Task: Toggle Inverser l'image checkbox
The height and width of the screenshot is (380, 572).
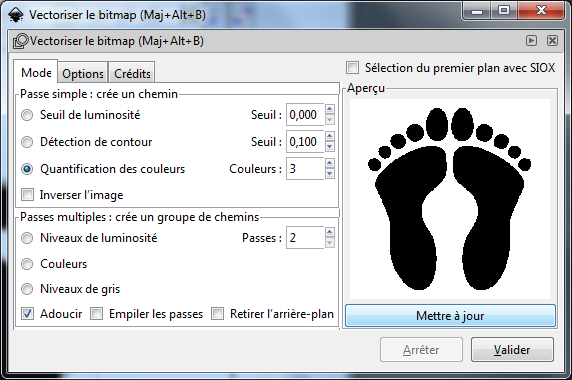Action: tap(27, 195)
